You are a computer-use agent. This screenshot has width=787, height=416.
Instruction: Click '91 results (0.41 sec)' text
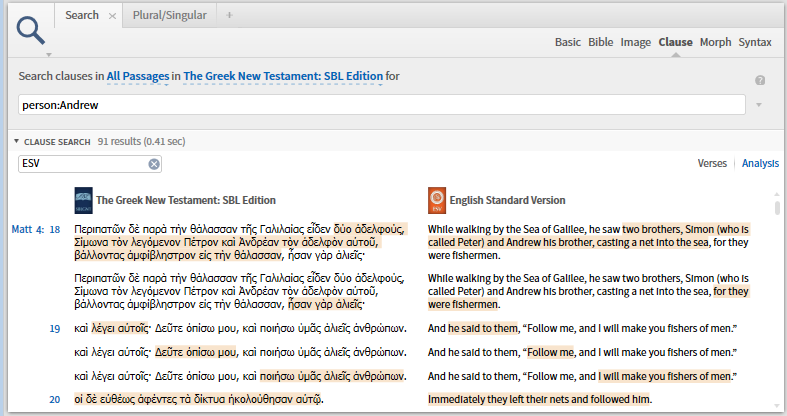pyautogui.click(x=142, y=142)
